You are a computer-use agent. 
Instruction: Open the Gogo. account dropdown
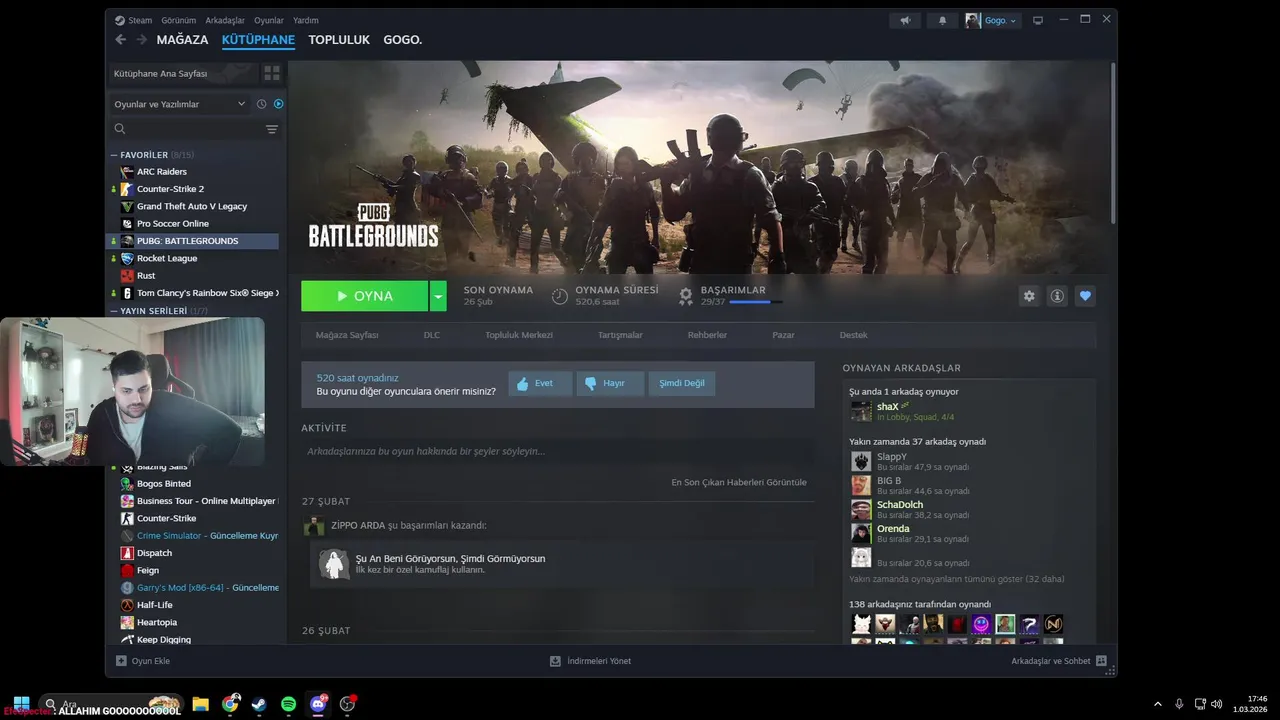[x=992, y=20]
